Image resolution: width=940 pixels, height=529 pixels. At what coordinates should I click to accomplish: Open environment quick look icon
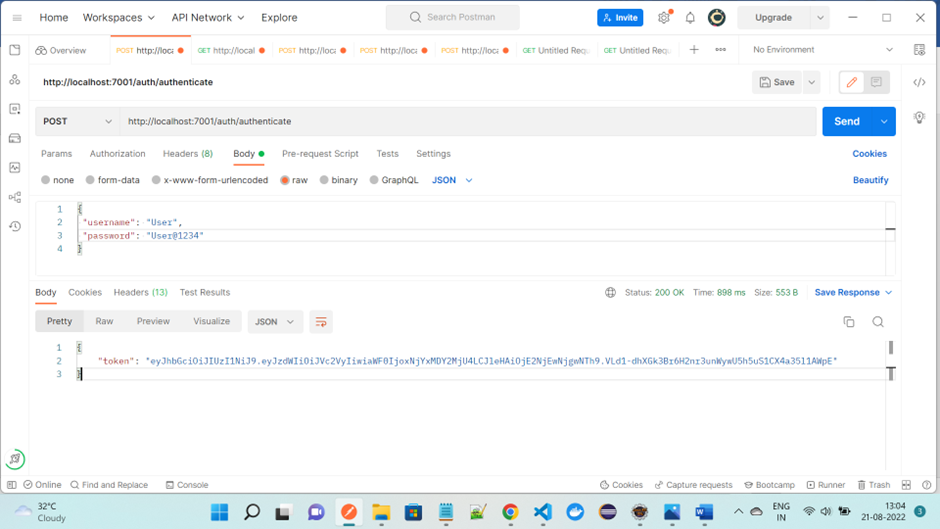(919, 50)
